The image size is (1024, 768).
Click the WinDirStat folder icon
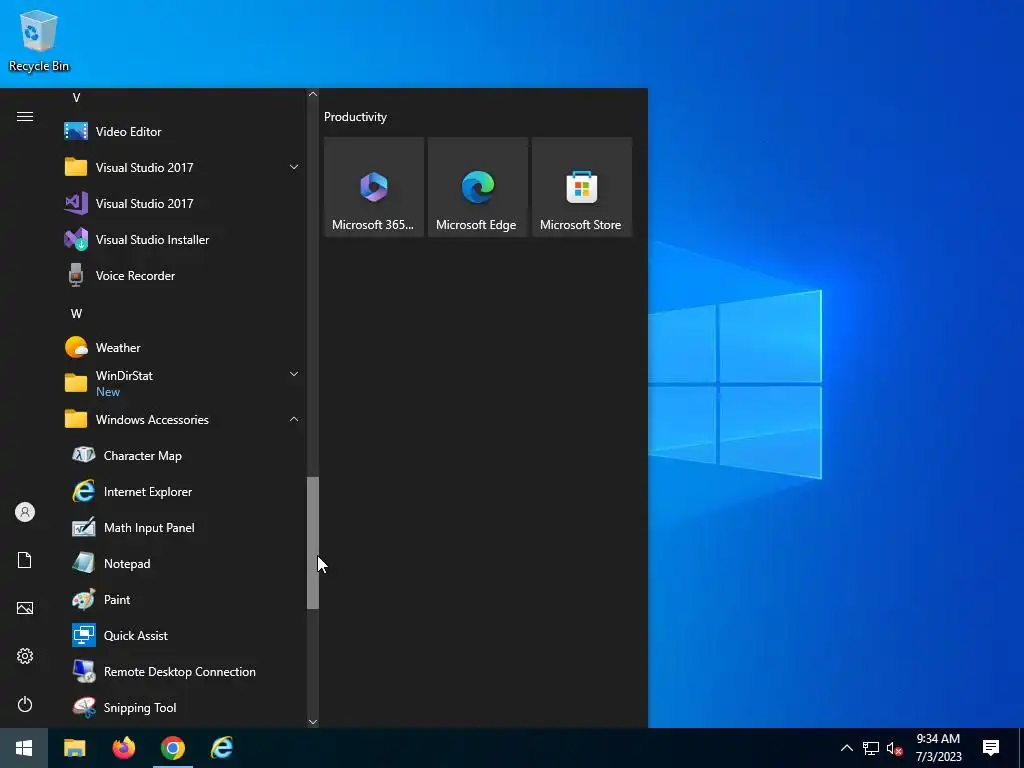pyautogui.click(x=76, y=383)
